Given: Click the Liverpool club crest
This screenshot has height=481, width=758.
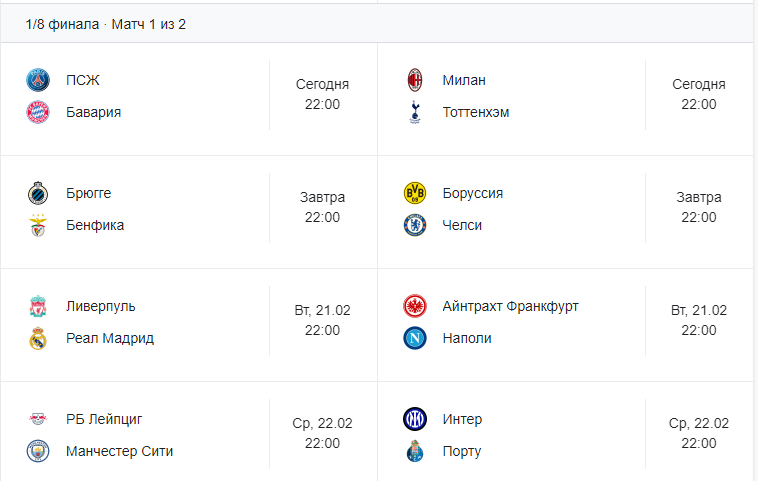Looking at the screenshot, I should pyautogui.click(x=38, y=306).
